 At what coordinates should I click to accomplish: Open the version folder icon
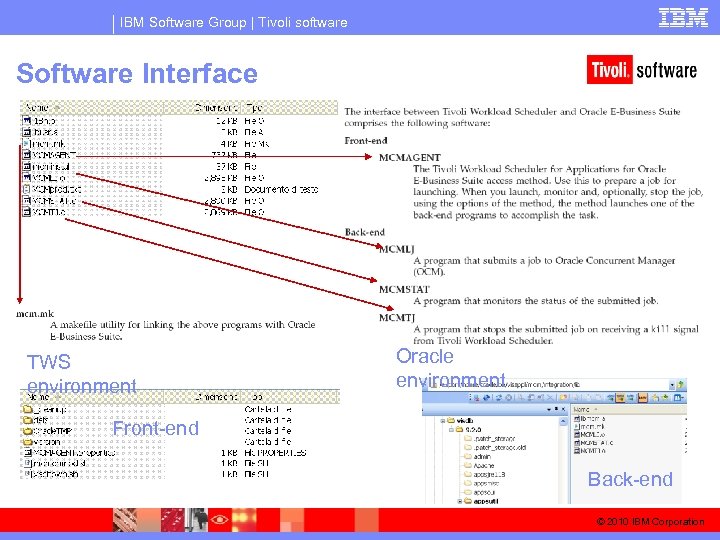tap(28, 442)
